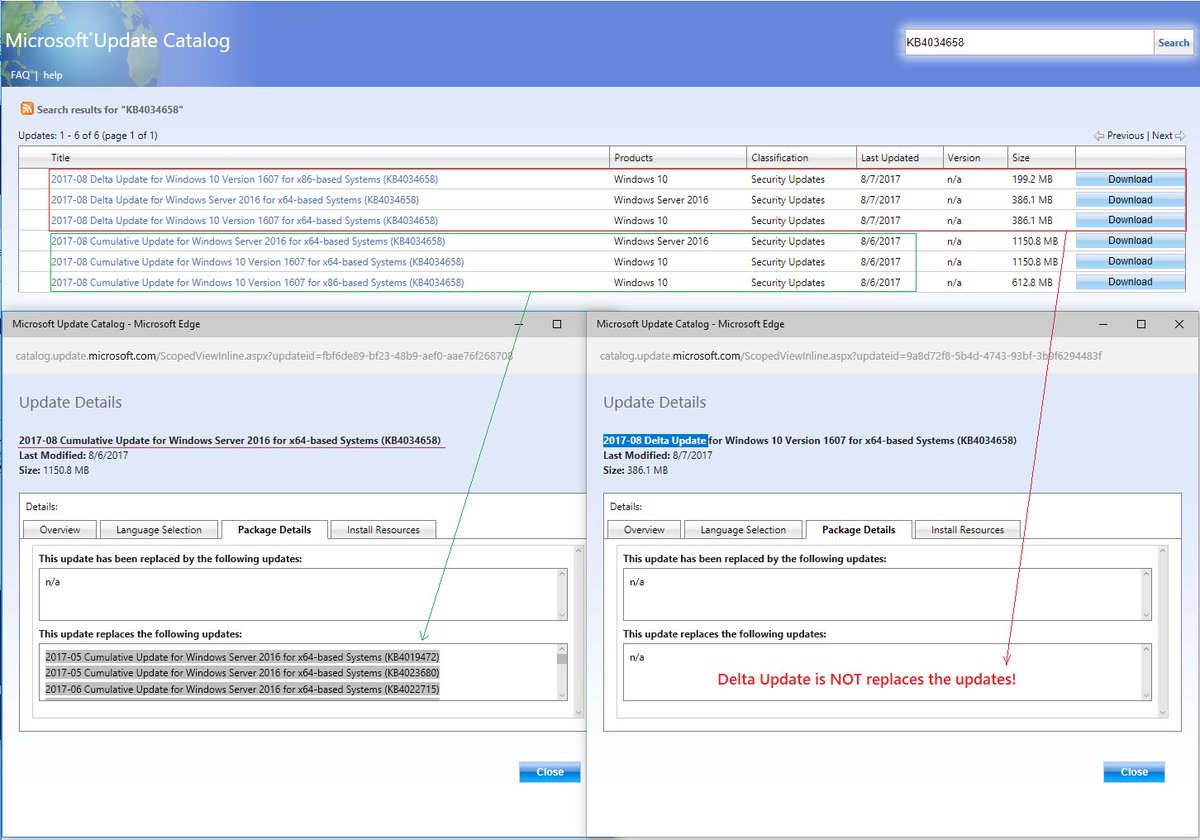Select Overview tab in right details window
Image resolution: width=1200 pixels, height=840 pixels.
(x=644, y=529)
